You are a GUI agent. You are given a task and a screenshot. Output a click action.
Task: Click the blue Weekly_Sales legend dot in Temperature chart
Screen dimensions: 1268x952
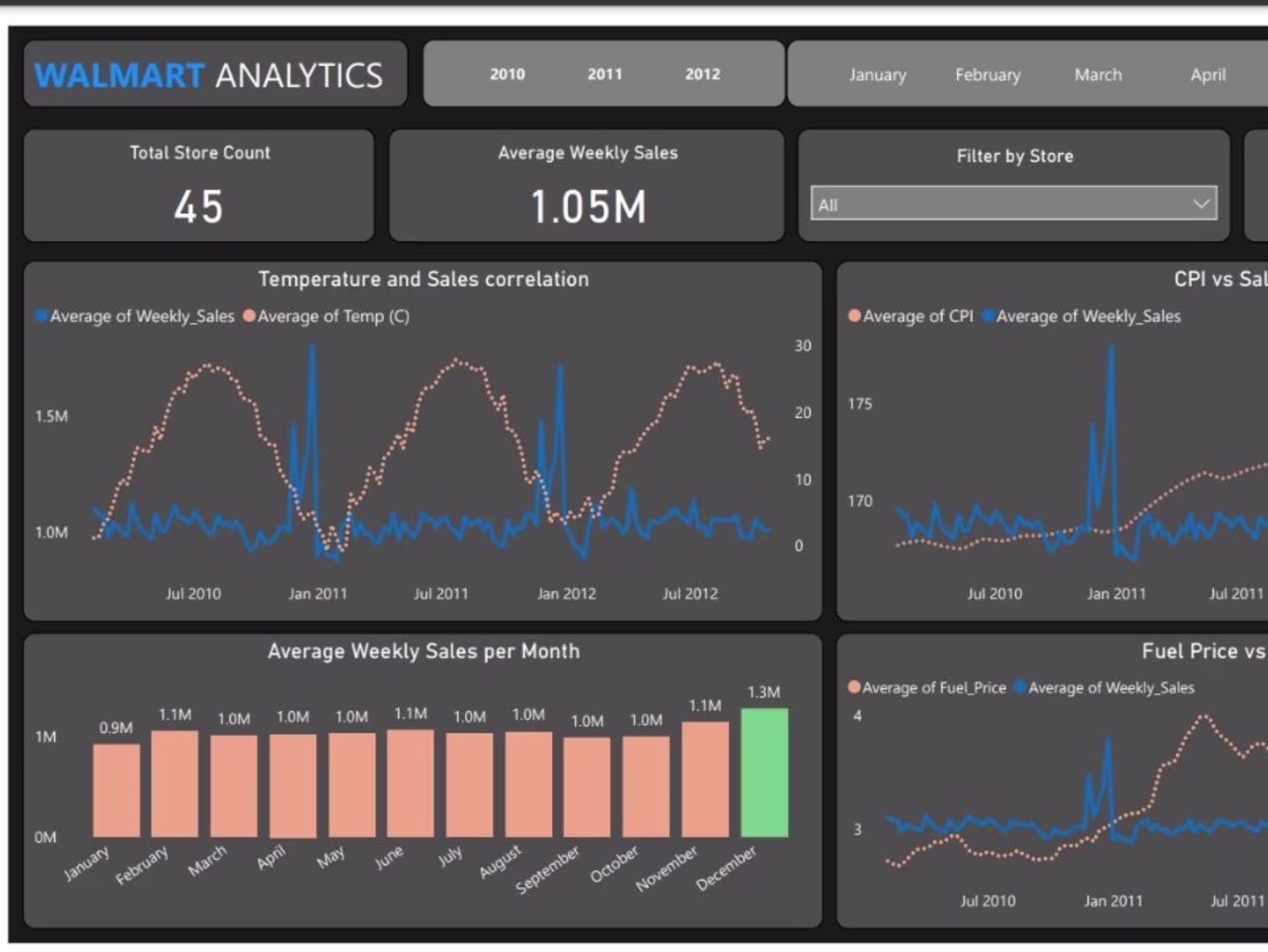coord(41,315)
